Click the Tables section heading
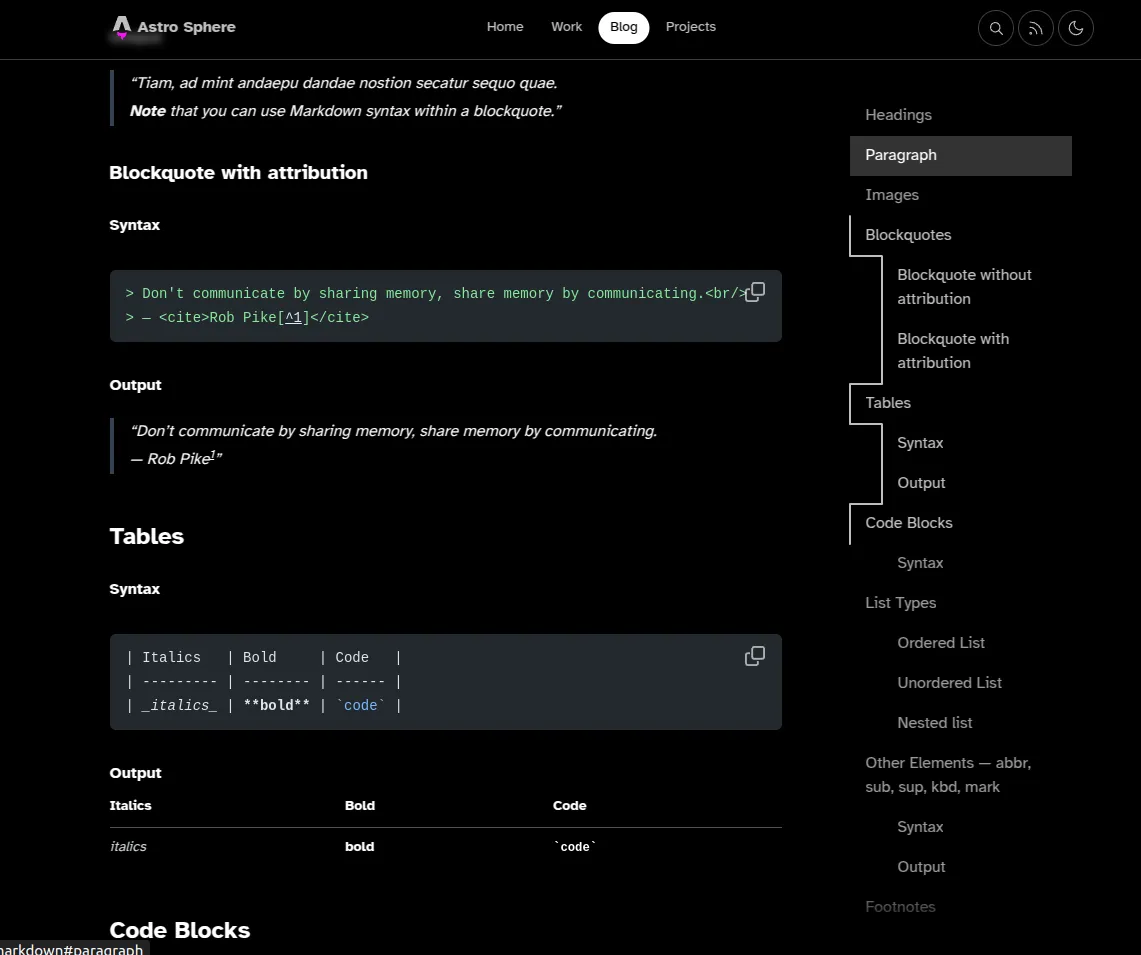 tap(146, 536)
